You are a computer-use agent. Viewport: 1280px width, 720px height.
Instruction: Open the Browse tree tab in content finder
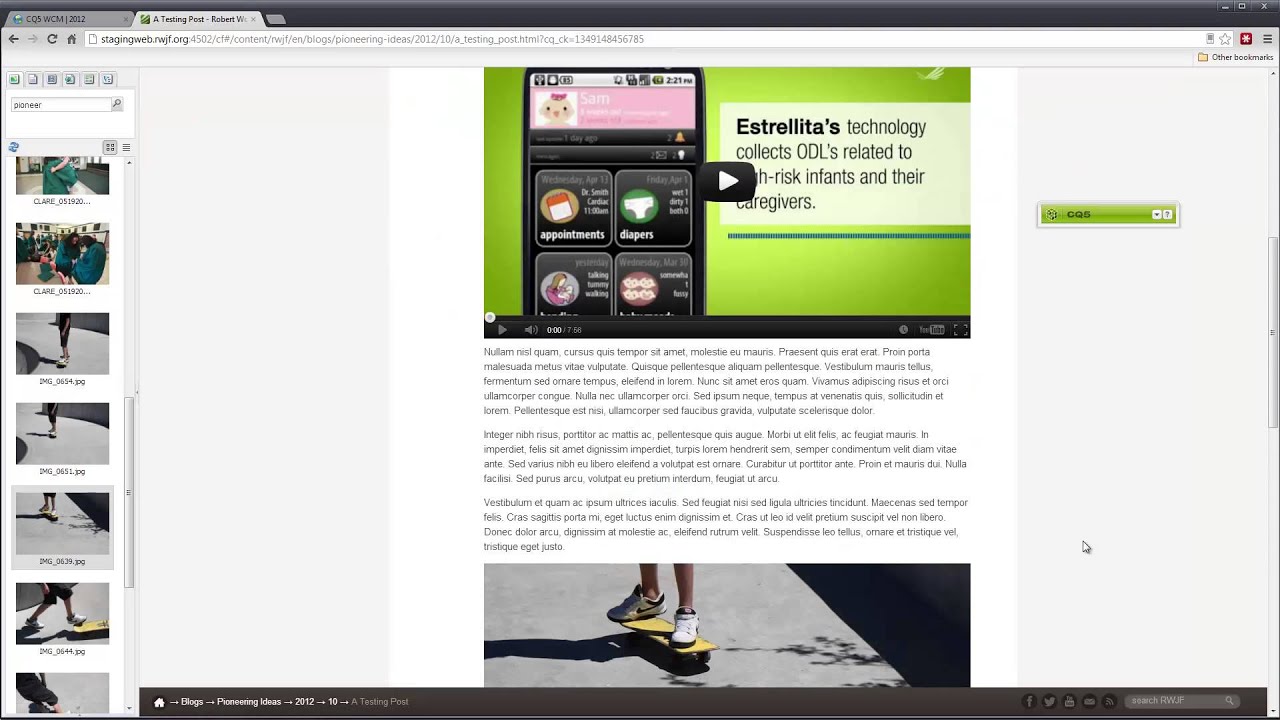click(108, 79)
